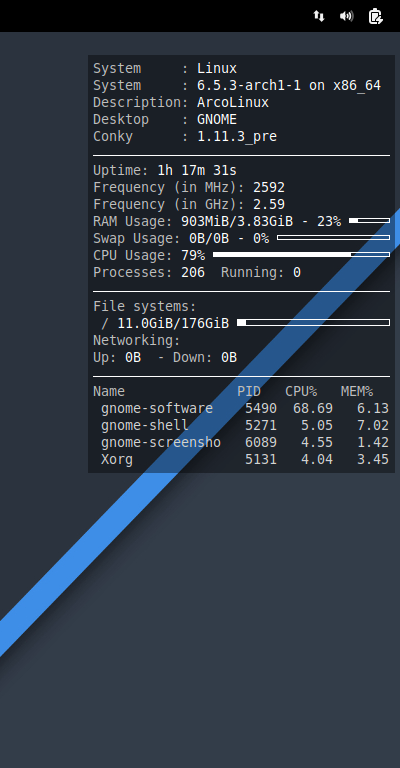Click the CPU Usage progress bar

[x=302, y=255]
